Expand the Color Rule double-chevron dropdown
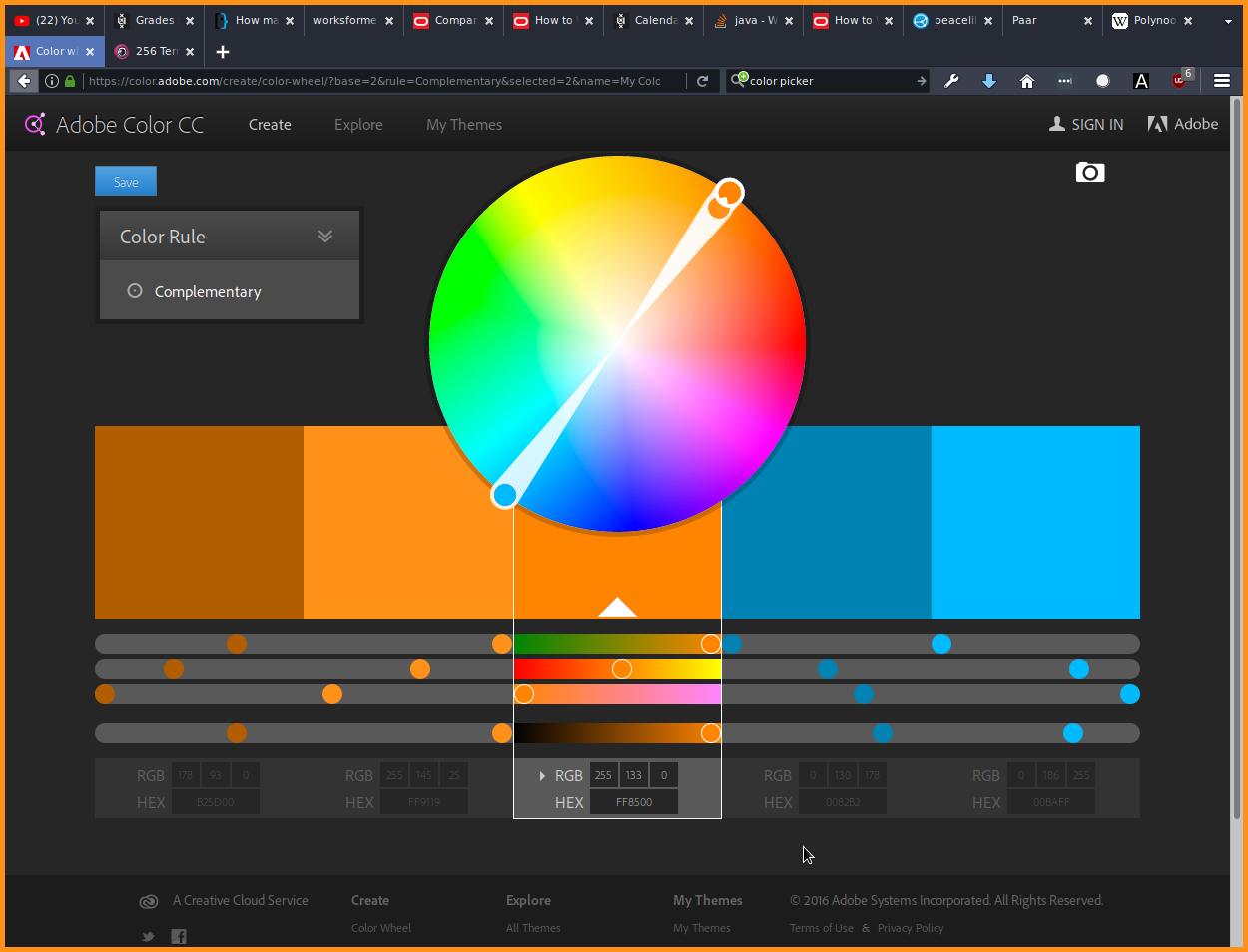1248x952 pixels. point(325,237)
